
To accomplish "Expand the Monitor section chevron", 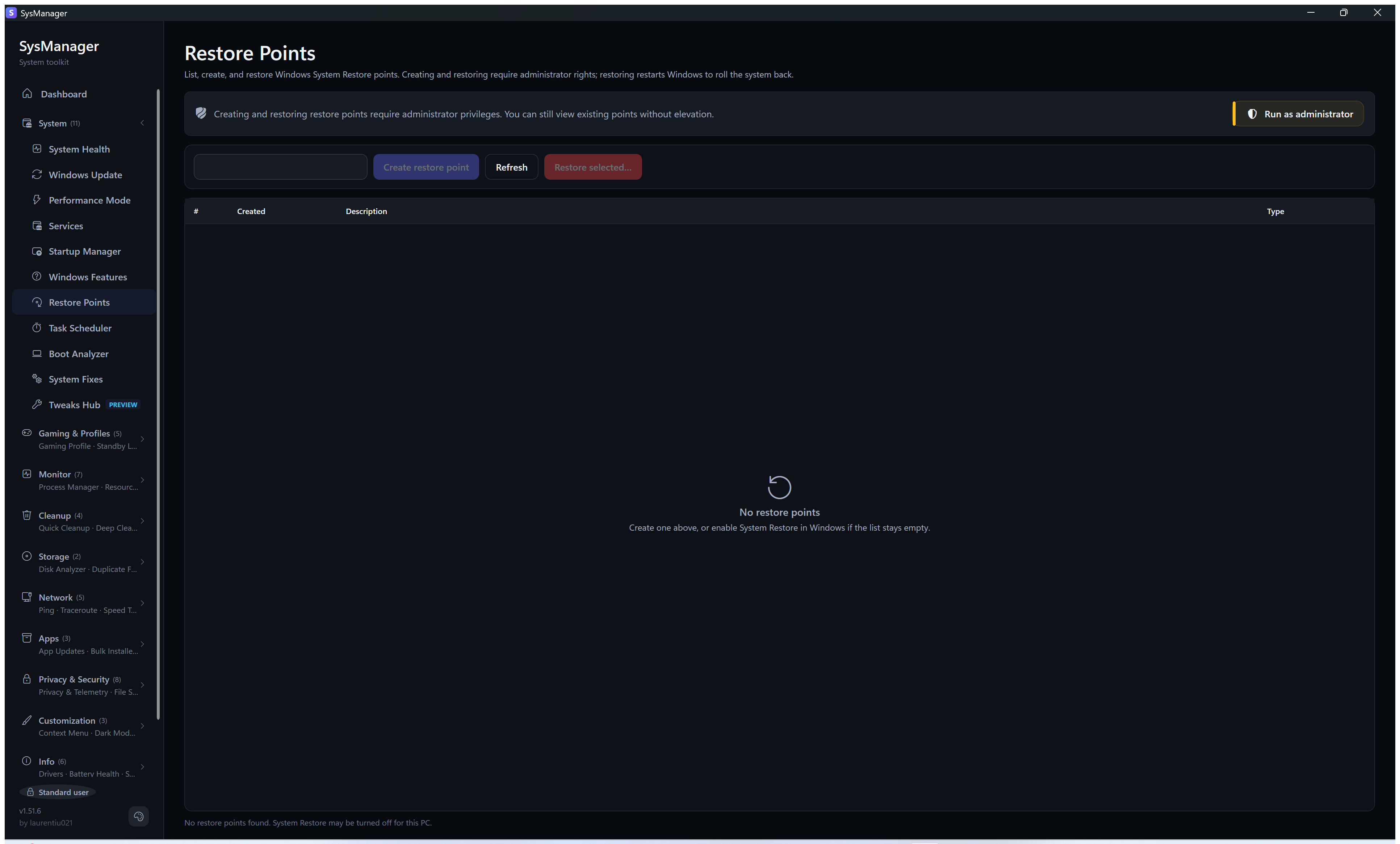I will [x=142, y=480].
